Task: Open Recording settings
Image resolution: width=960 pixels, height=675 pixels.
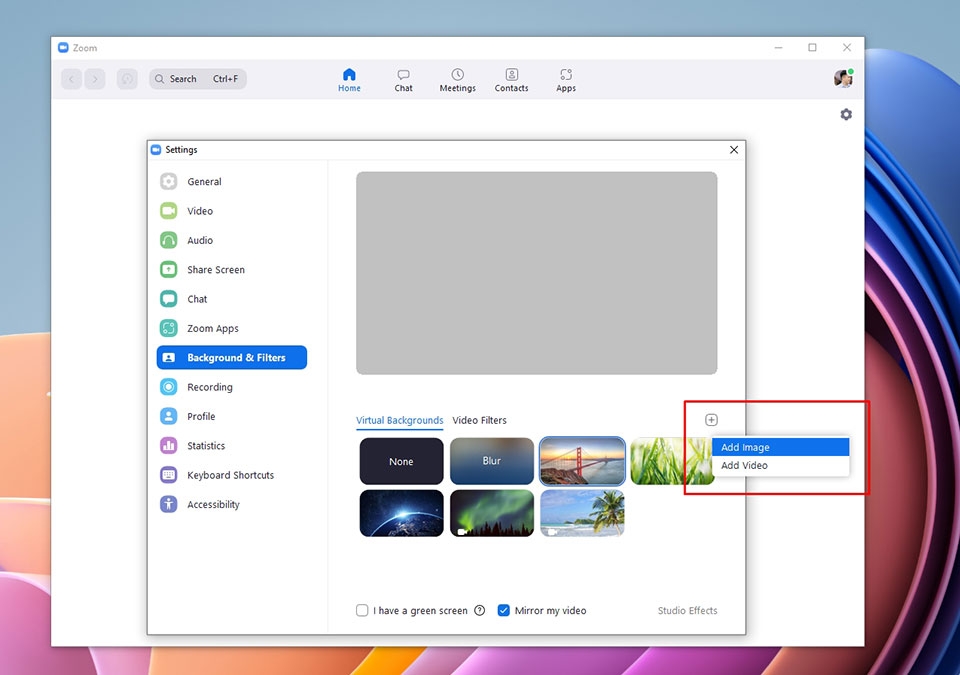Action: [233, 388]
